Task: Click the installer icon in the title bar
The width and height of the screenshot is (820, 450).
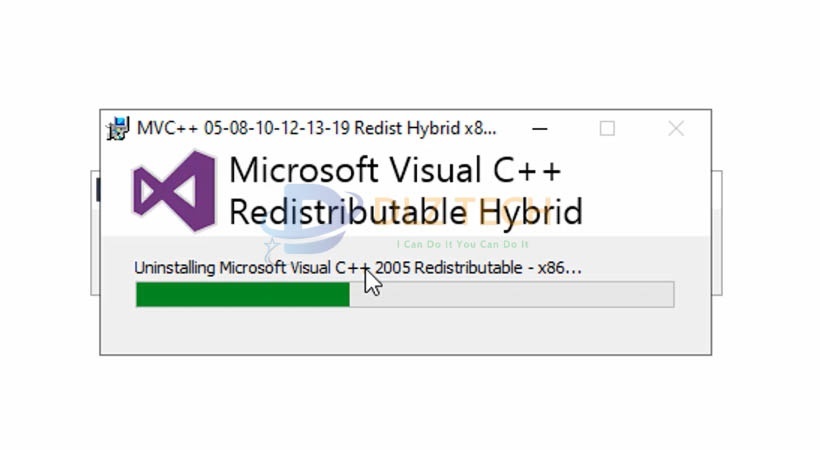Action: coord(119,128)
